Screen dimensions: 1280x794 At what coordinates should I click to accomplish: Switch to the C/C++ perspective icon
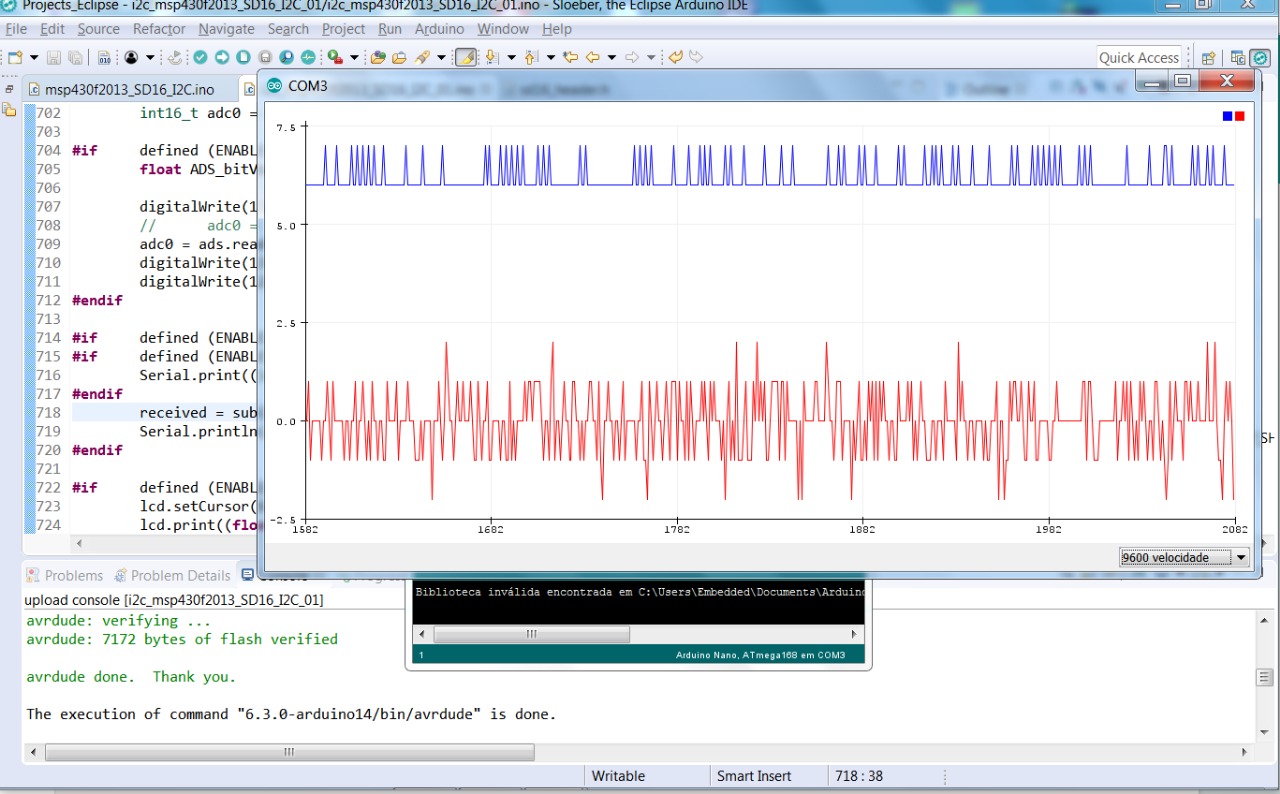(x=1238, y=58)
